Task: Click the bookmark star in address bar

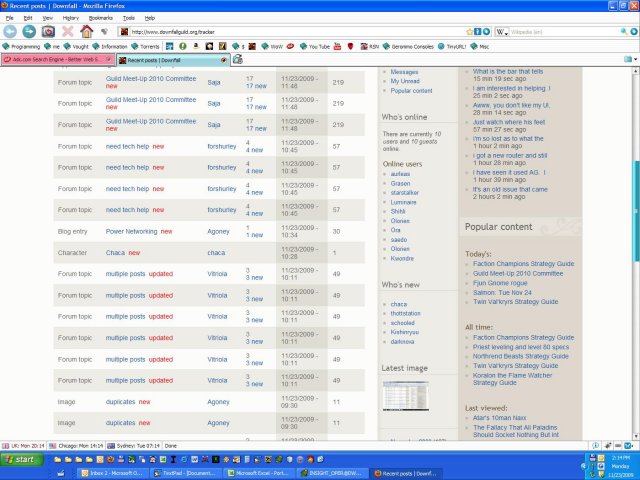Action: pyautogui.click(x=469, y=31)
